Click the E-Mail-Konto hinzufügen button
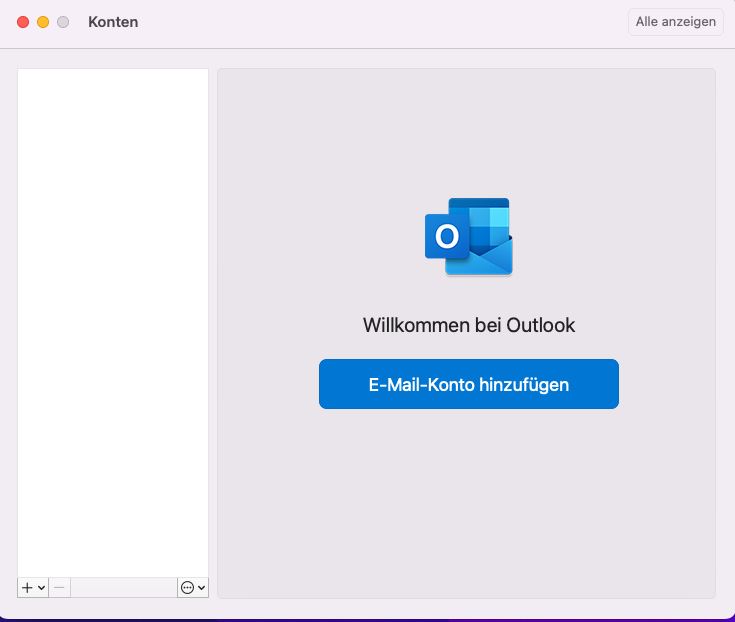Viewport: 735px width, 622px height. pyautogui.click(x=468, y=384)
